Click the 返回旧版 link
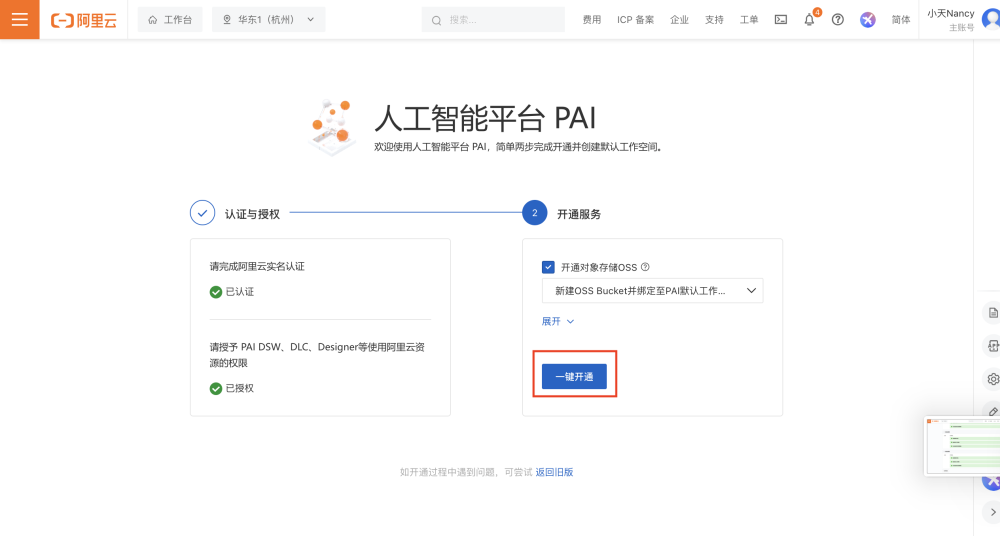The width and height of the screenshot is (1000, 536). 554,472
